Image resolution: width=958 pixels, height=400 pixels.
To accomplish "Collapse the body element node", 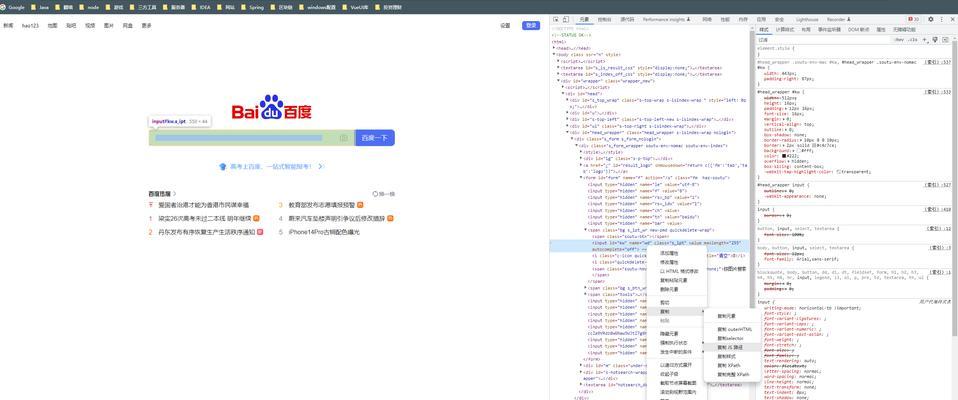I will [554, 54].
